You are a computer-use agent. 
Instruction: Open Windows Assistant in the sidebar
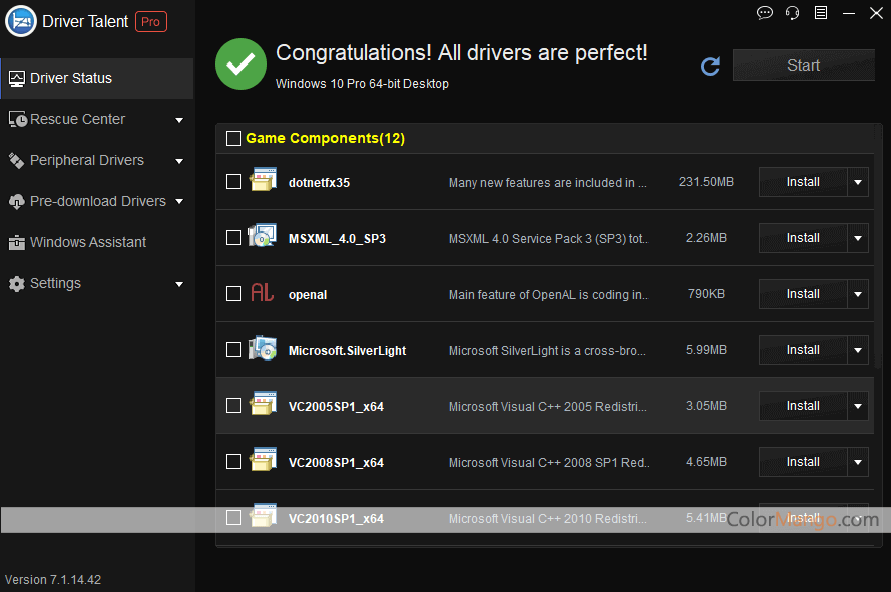(87, 242)
